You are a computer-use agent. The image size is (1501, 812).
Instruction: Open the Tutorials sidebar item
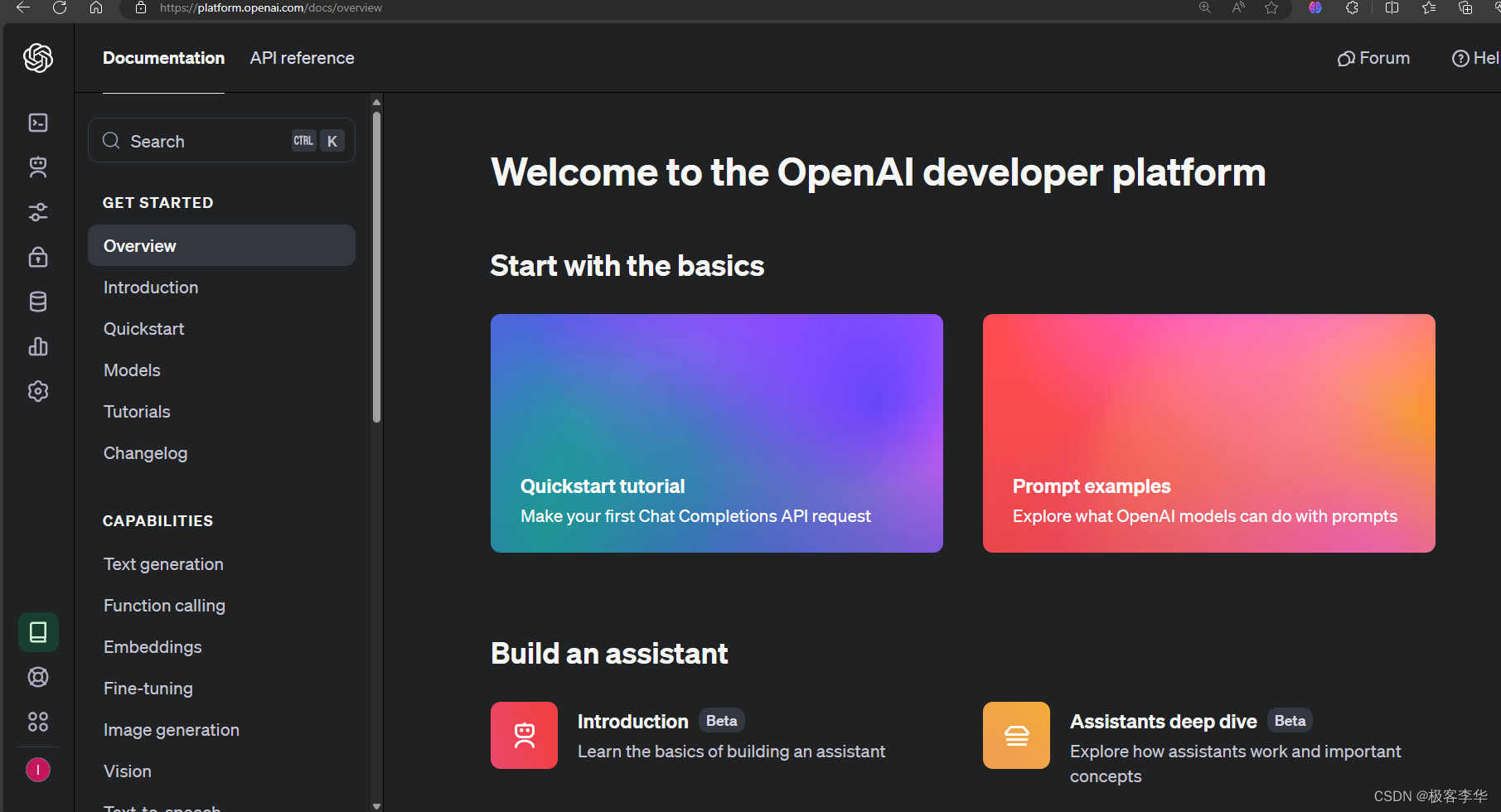(137, 412)
